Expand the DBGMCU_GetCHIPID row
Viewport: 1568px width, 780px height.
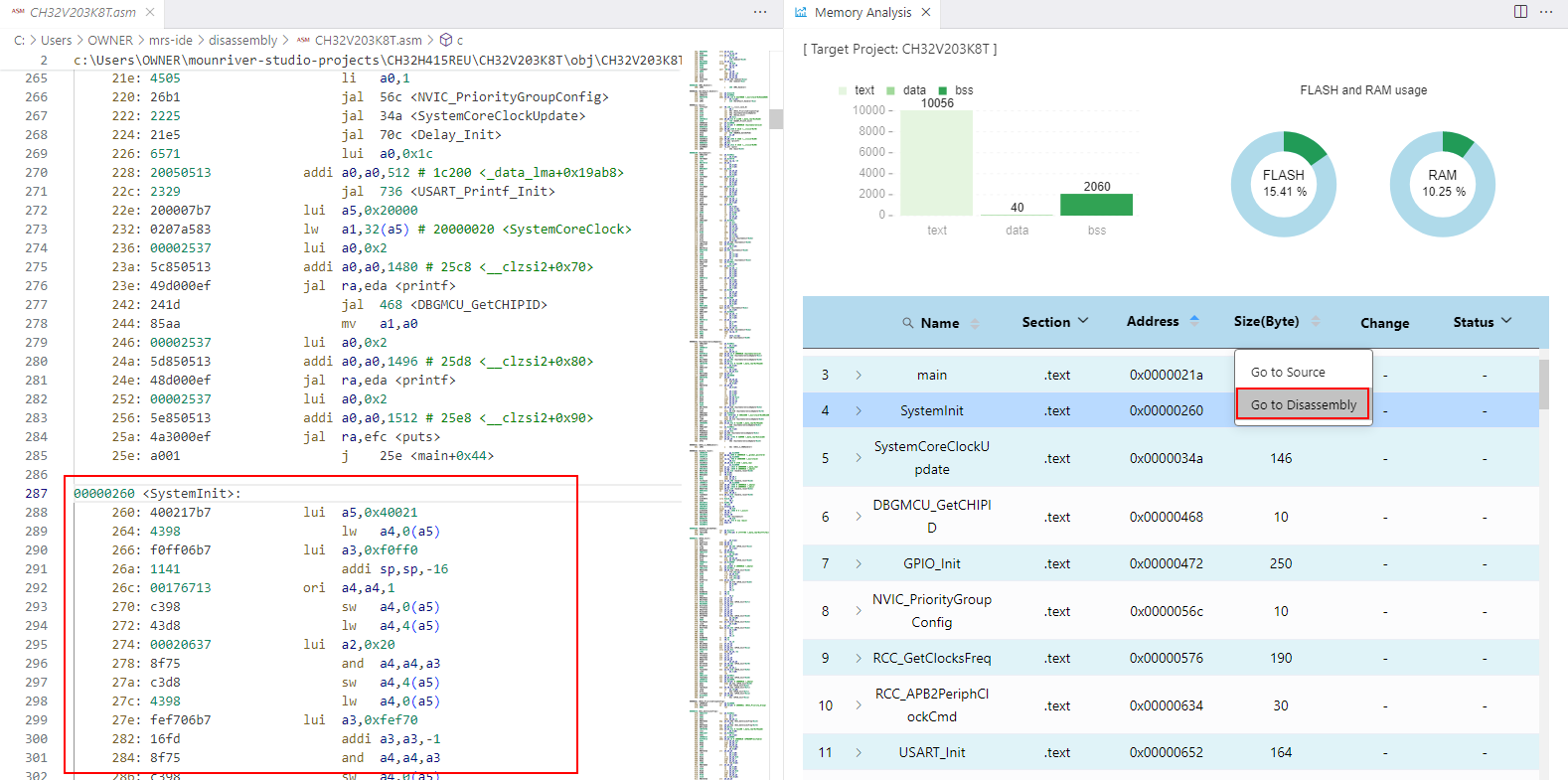point(859,517)
